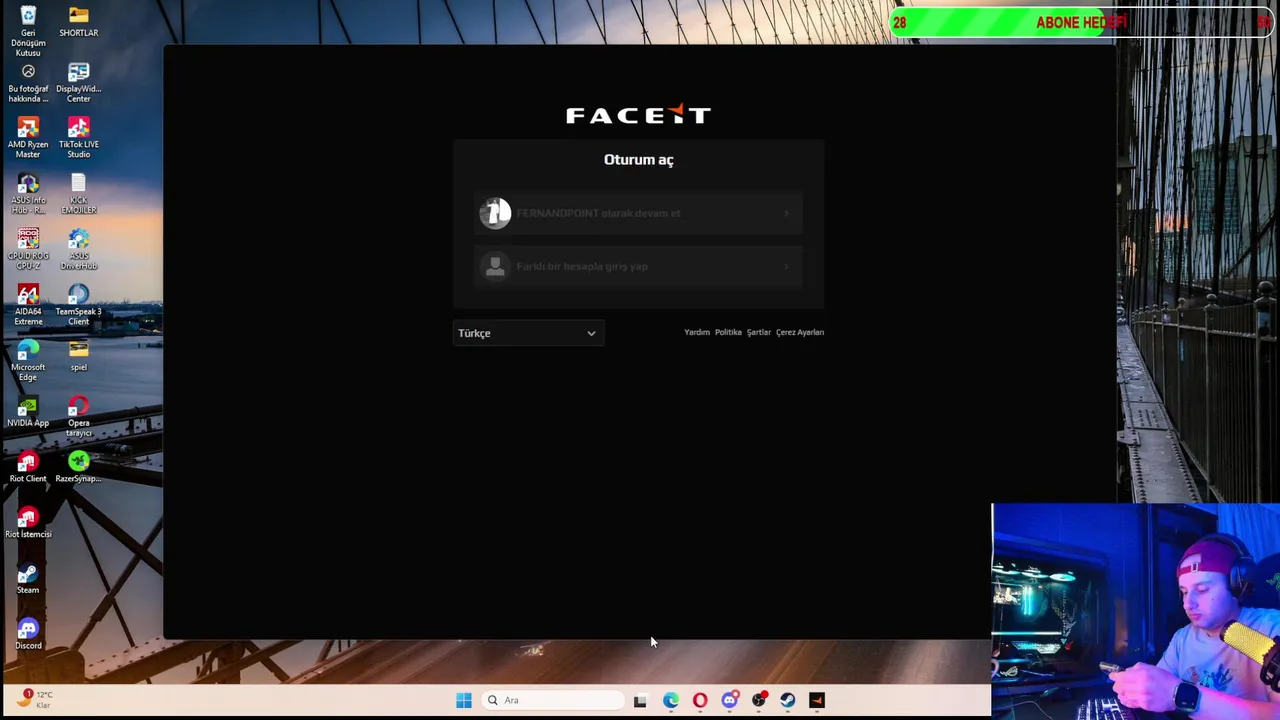Open the Şartlar terms link
This screenshot has width=1280, height=720.
[759, 332]
